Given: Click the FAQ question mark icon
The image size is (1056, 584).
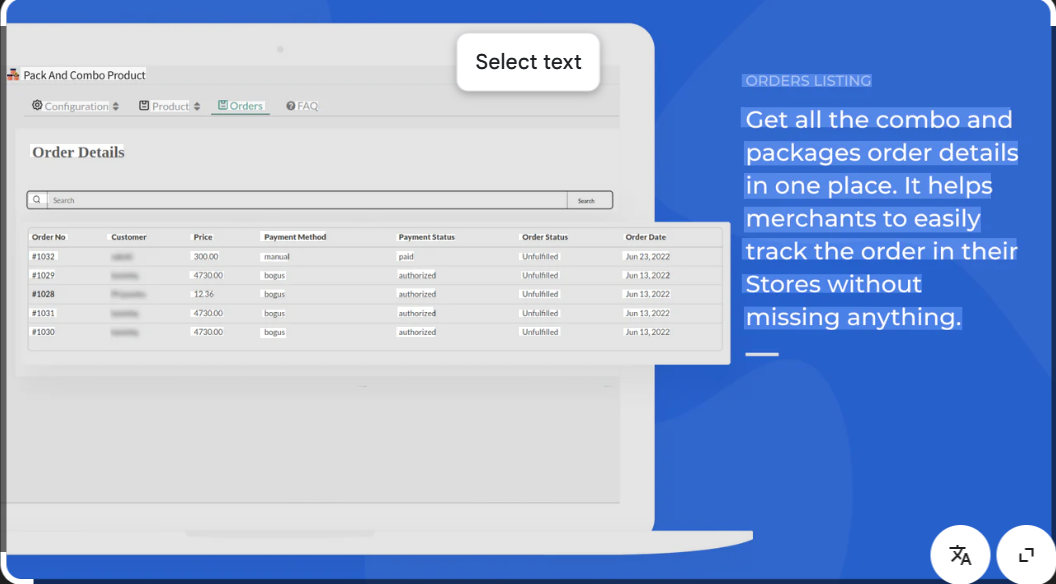Looking at the screenshot, I should (290, 105).
